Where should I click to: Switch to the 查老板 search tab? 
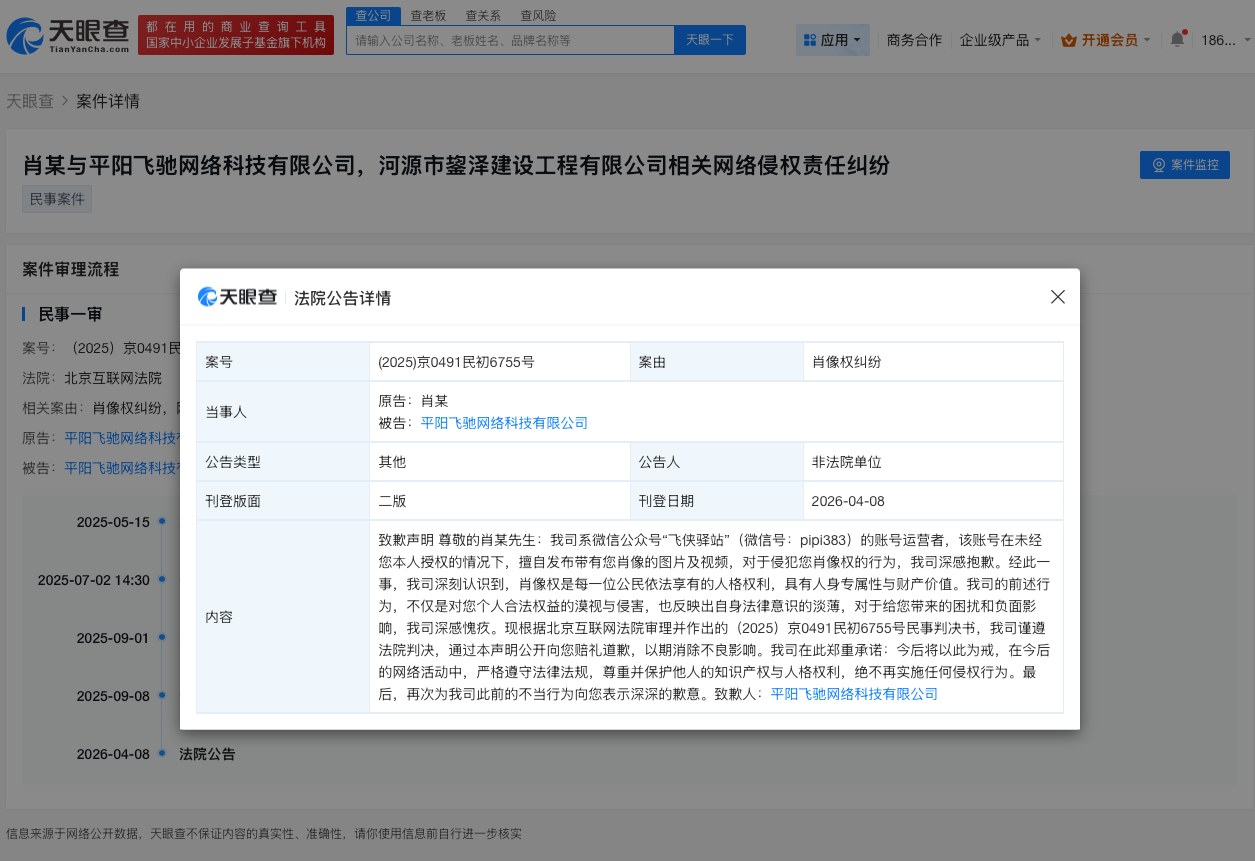point(427,15)
